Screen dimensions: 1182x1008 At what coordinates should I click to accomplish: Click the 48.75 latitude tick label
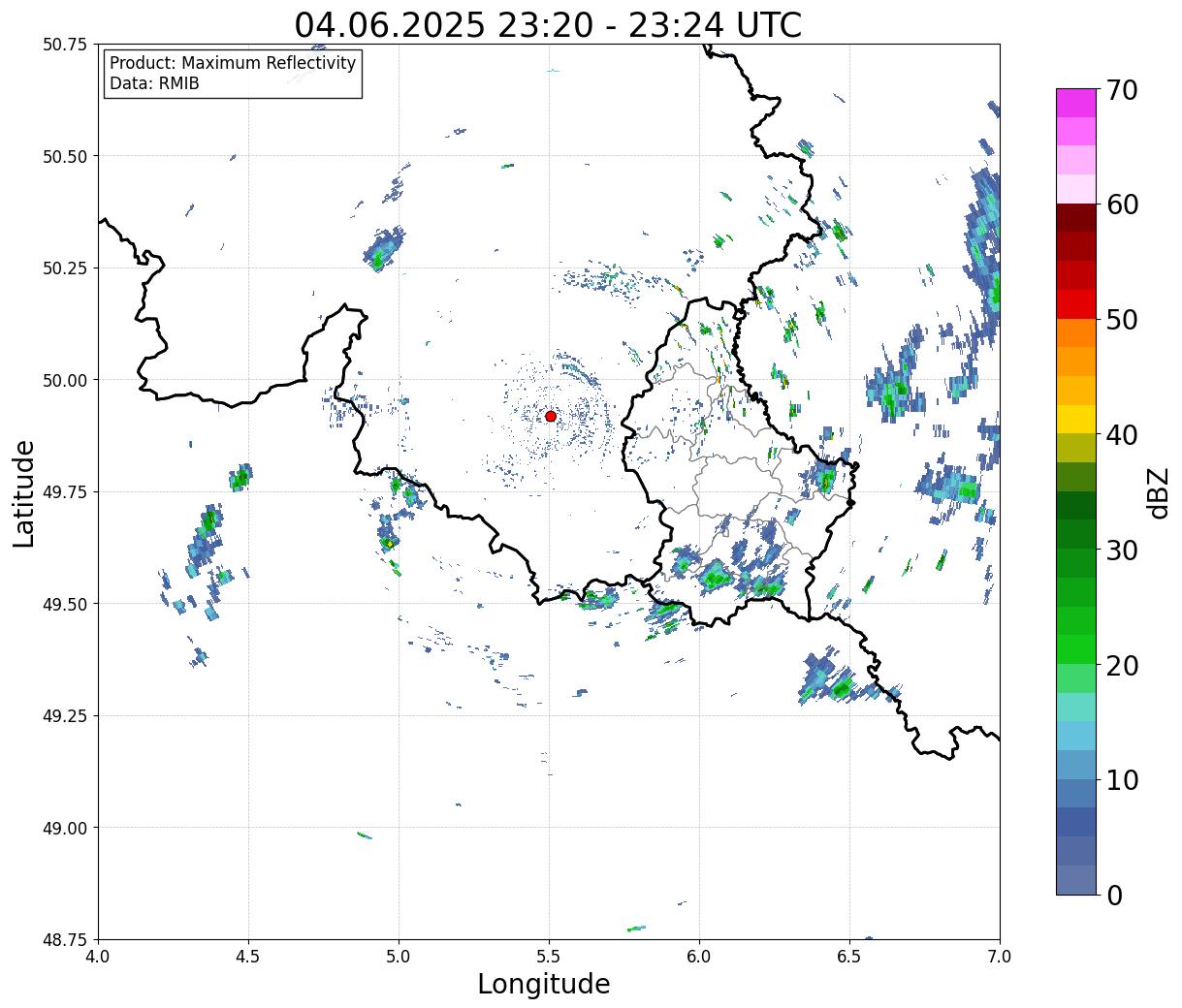[x=65, y=939]
